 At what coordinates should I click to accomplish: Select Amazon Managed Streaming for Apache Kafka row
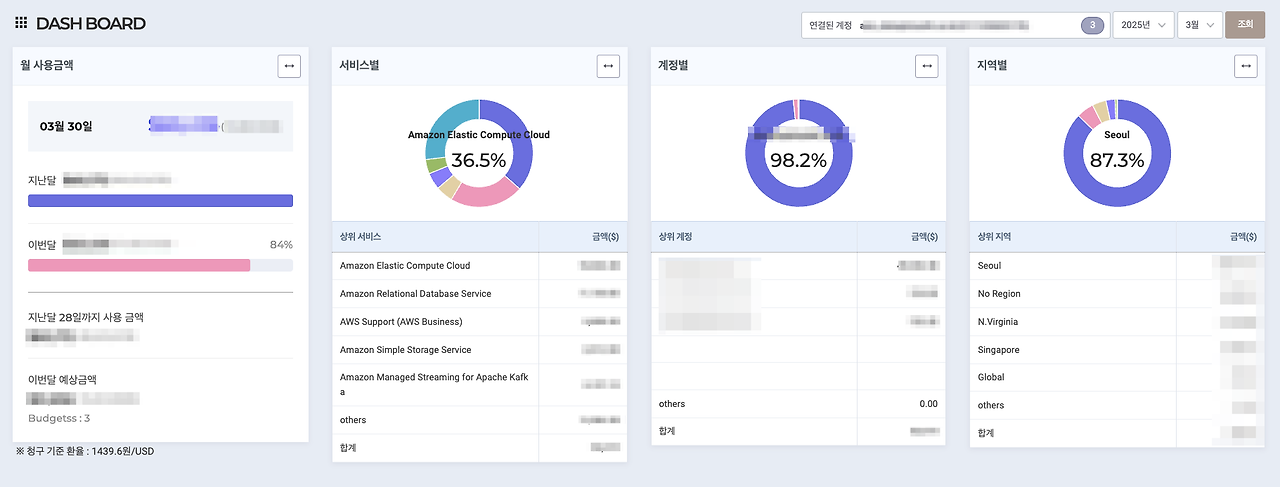479,385
